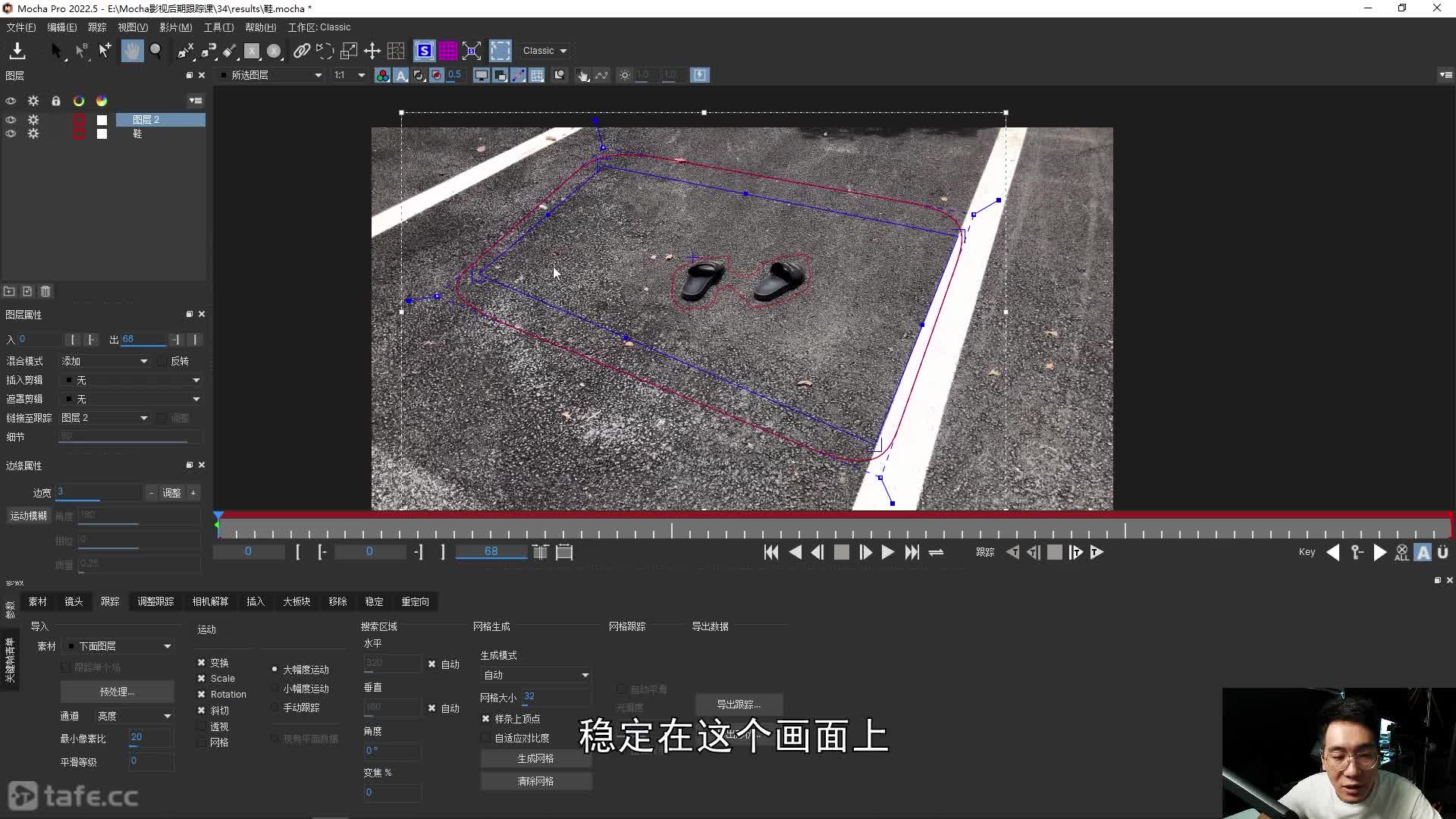This screenshot has width=1456, height=819.
Task: Select the add point tool
Action: pos(105,51)
